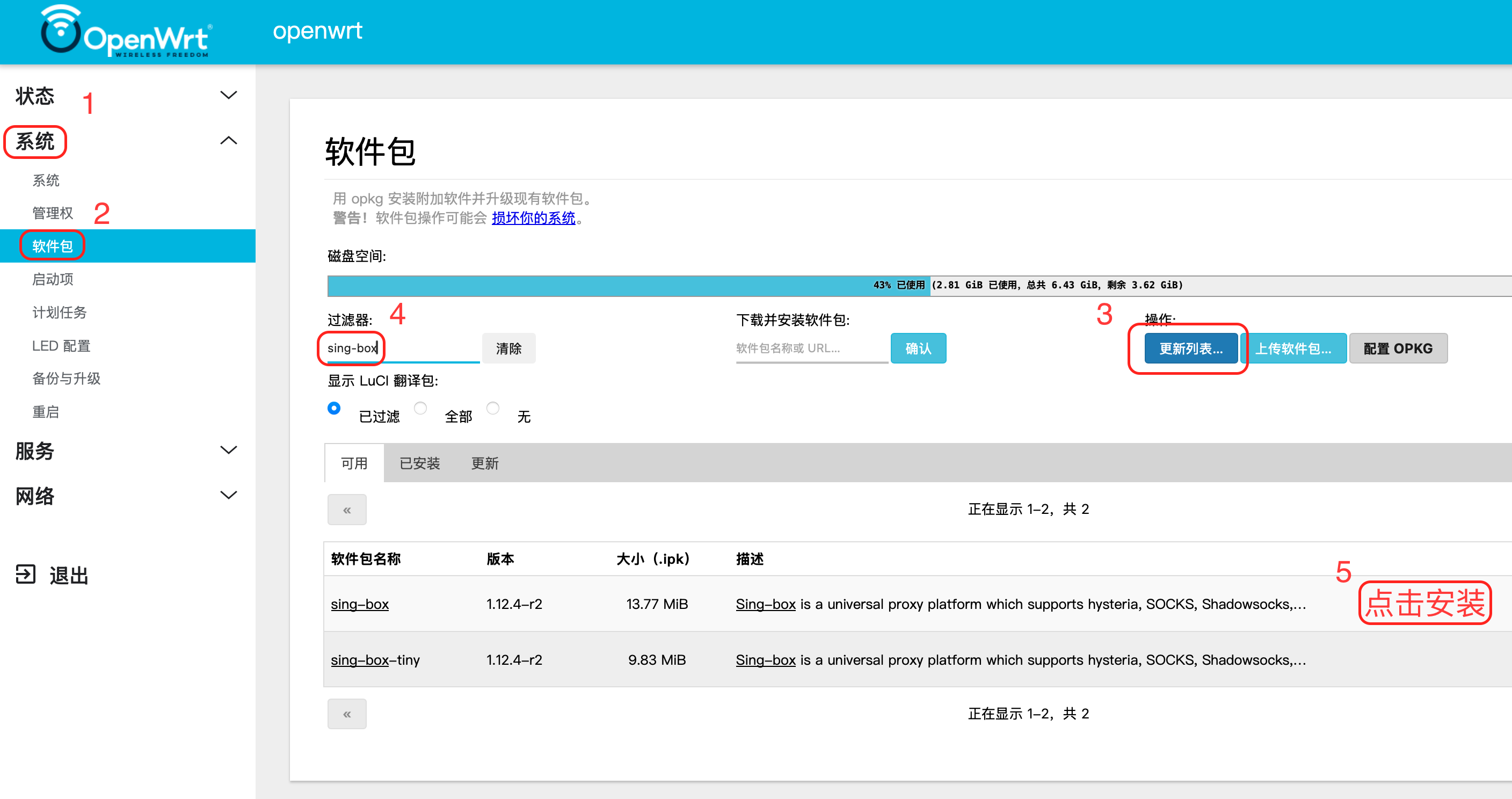The width and height of the screenshot is (1512, 799).
Task: Select the 全部 radio button
Action: [x=420, y=408]
